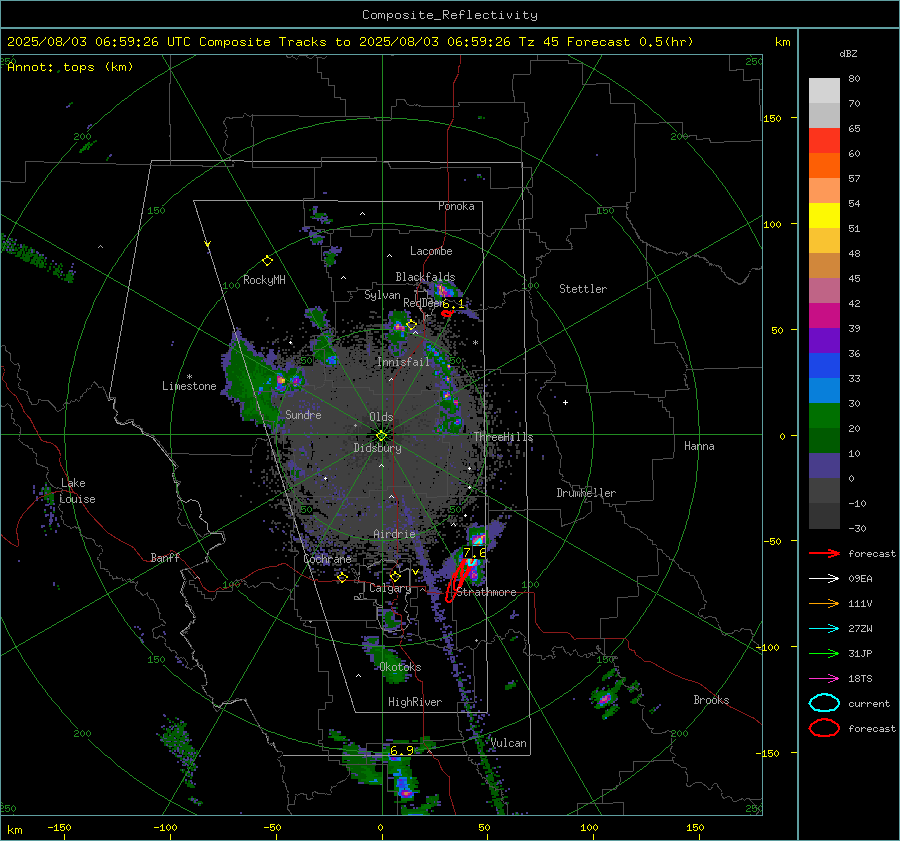Click the white plus marker east of ThreeHills
This screenshot has height=841, width=900.
click(x=565, y=402)
